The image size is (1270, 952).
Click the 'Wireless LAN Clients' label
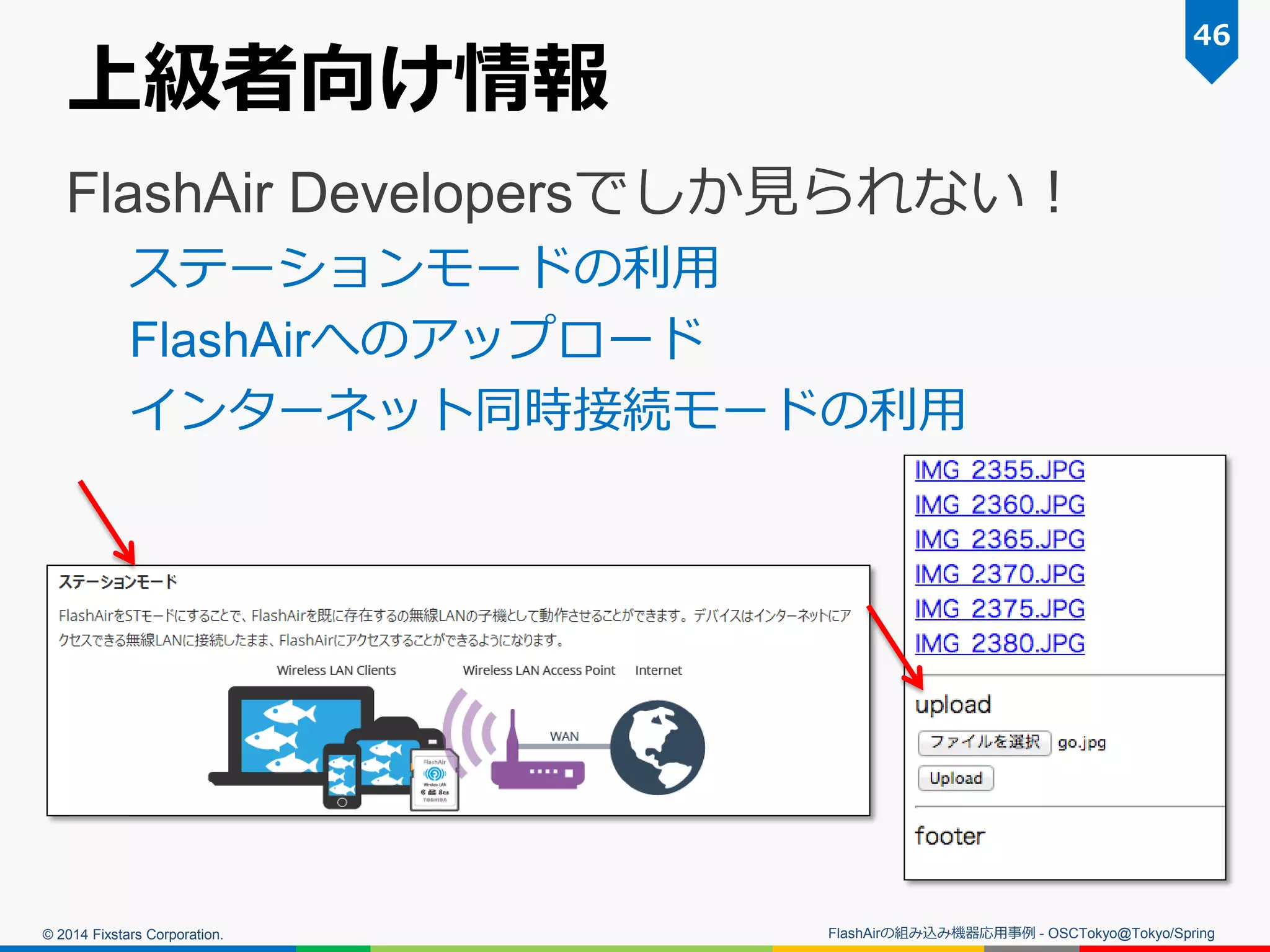click(x=336, y=671)
